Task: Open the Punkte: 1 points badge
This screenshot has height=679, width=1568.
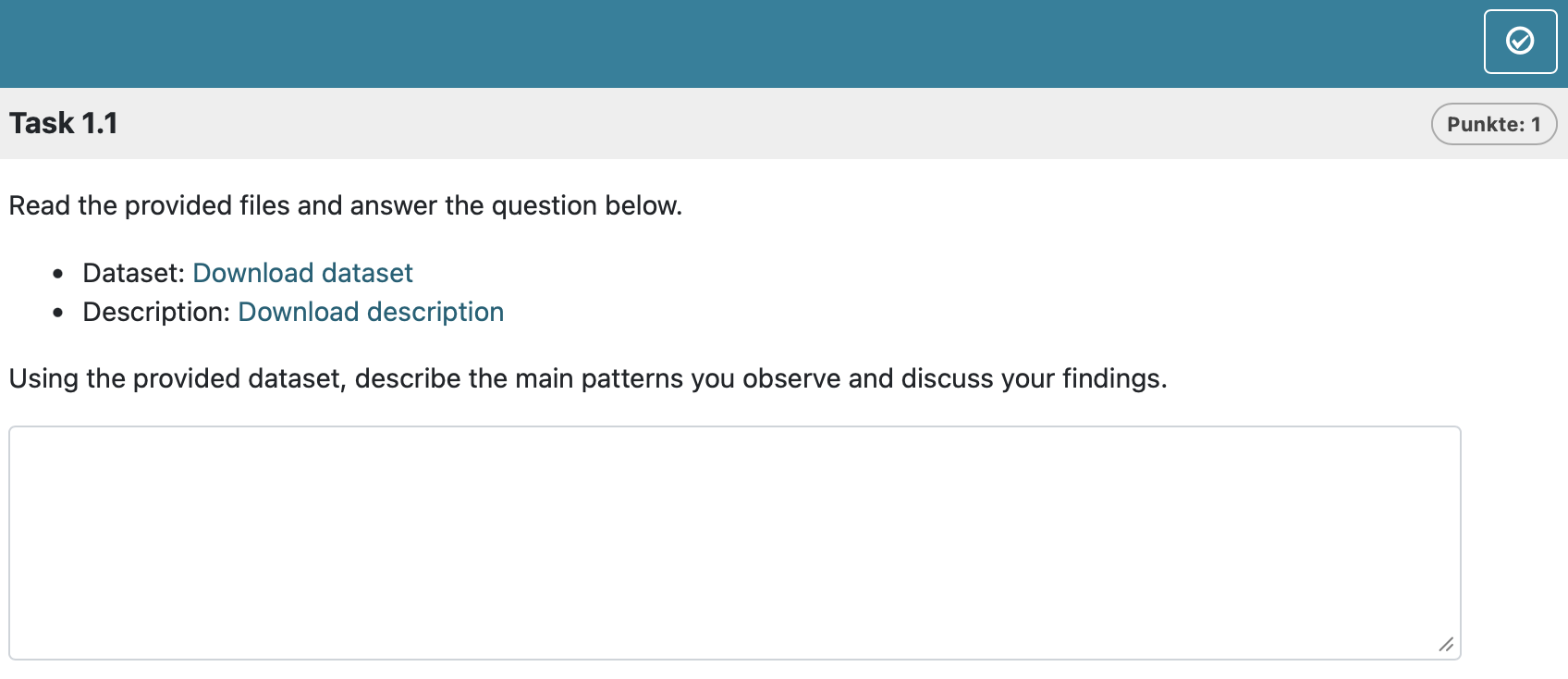Action: pyautogui.click(x=1493, y=123)
